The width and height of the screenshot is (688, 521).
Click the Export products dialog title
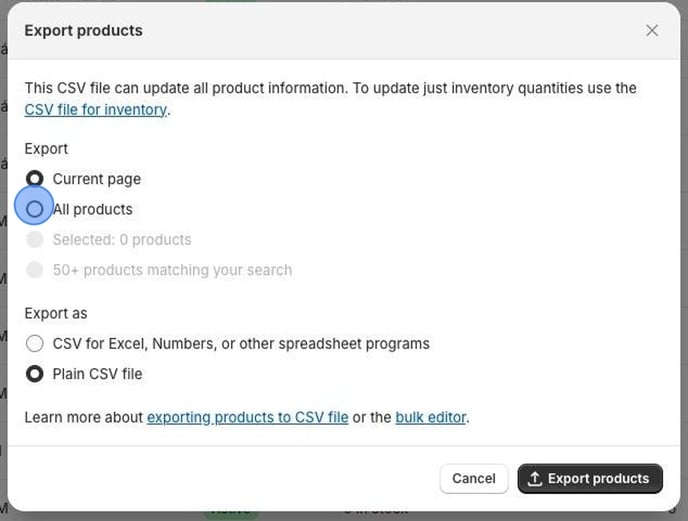pos(83,31)
